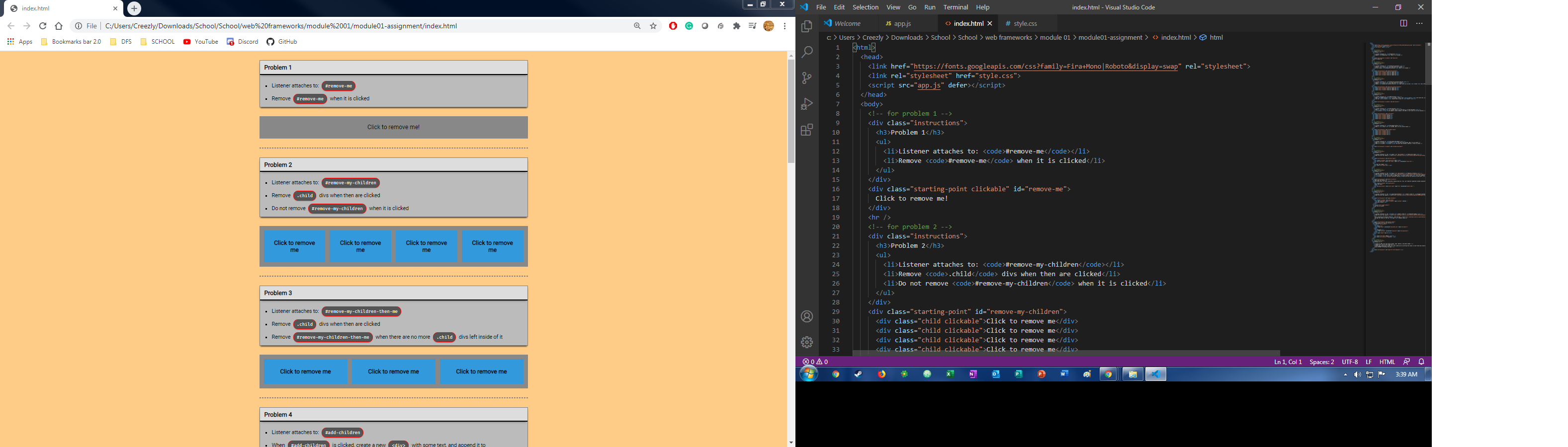The image size is (1568, 447).
Task: Click the feedback icon in status bar
Action: click(x=1407, y=362)
